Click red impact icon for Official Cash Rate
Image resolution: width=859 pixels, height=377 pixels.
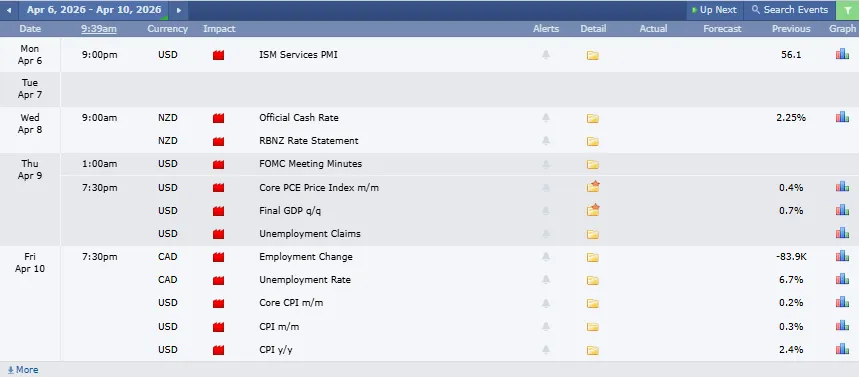(219, 118)
